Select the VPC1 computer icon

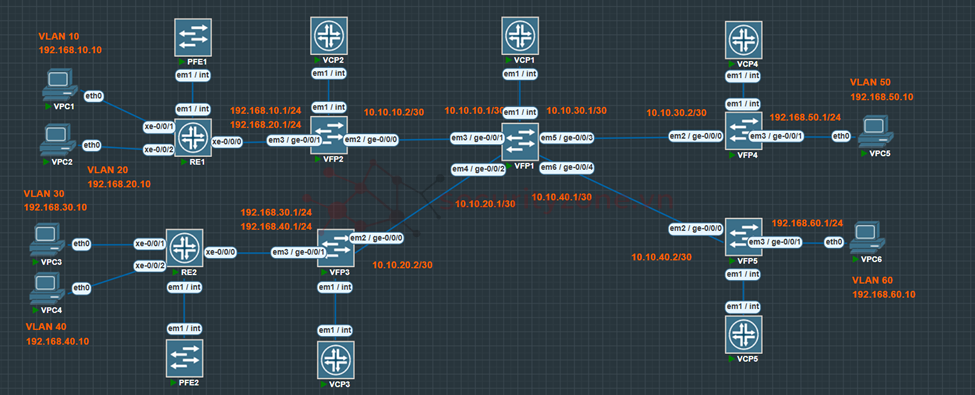click(x=62, y=86)
